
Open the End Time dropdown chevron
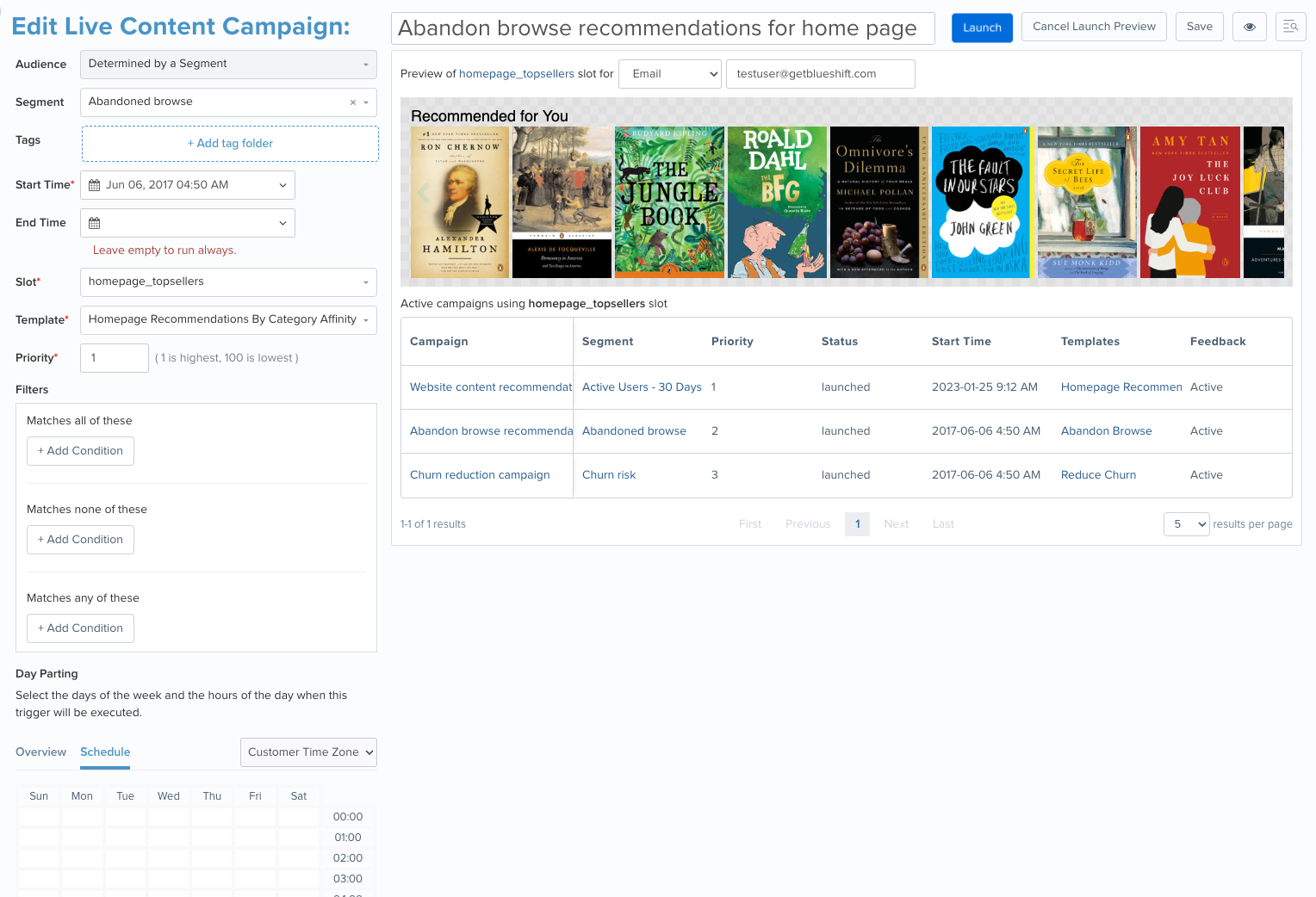pyautogui.click(x=282, y=223)
